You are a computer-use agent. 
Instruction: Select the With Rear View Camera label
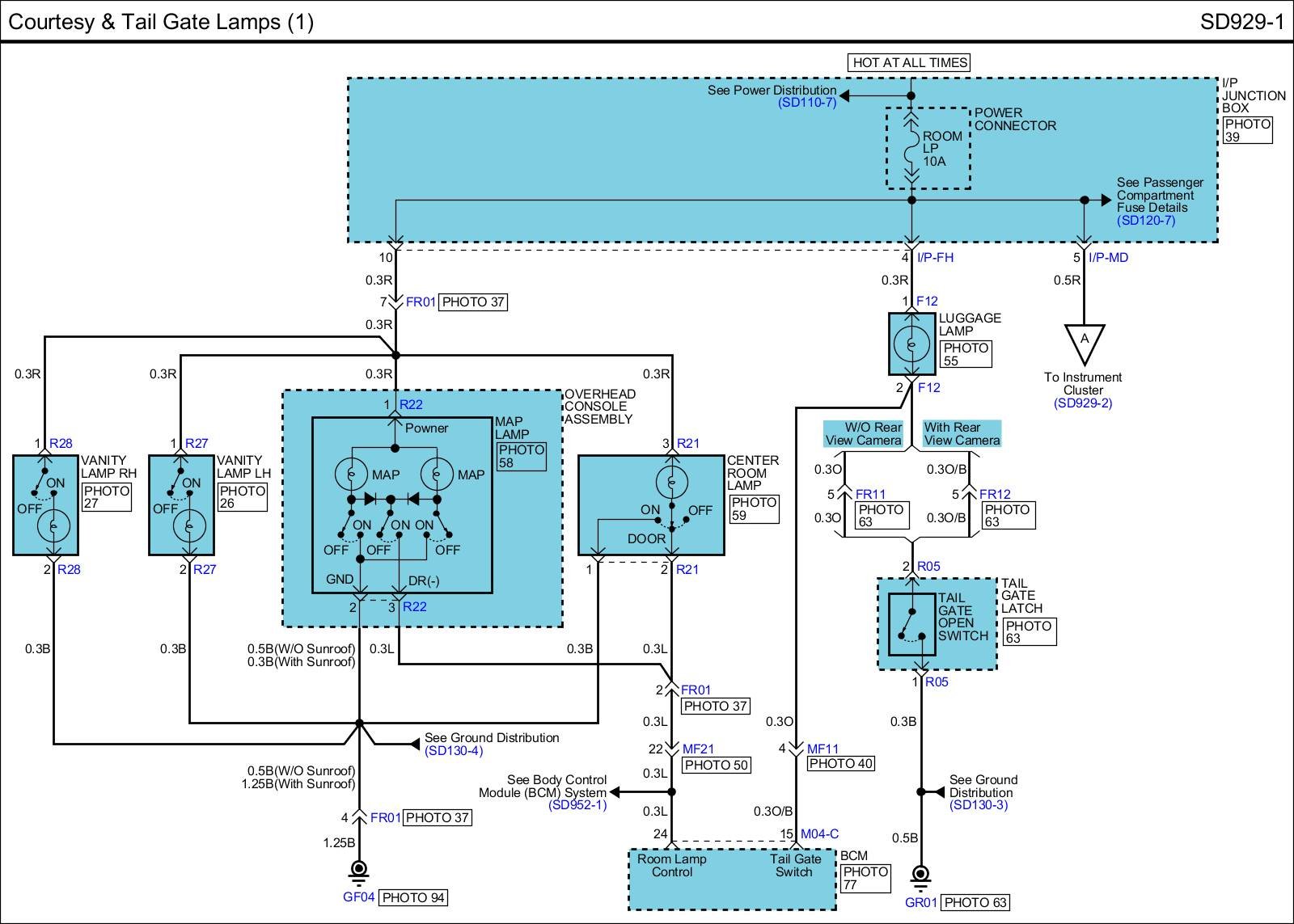962,434
